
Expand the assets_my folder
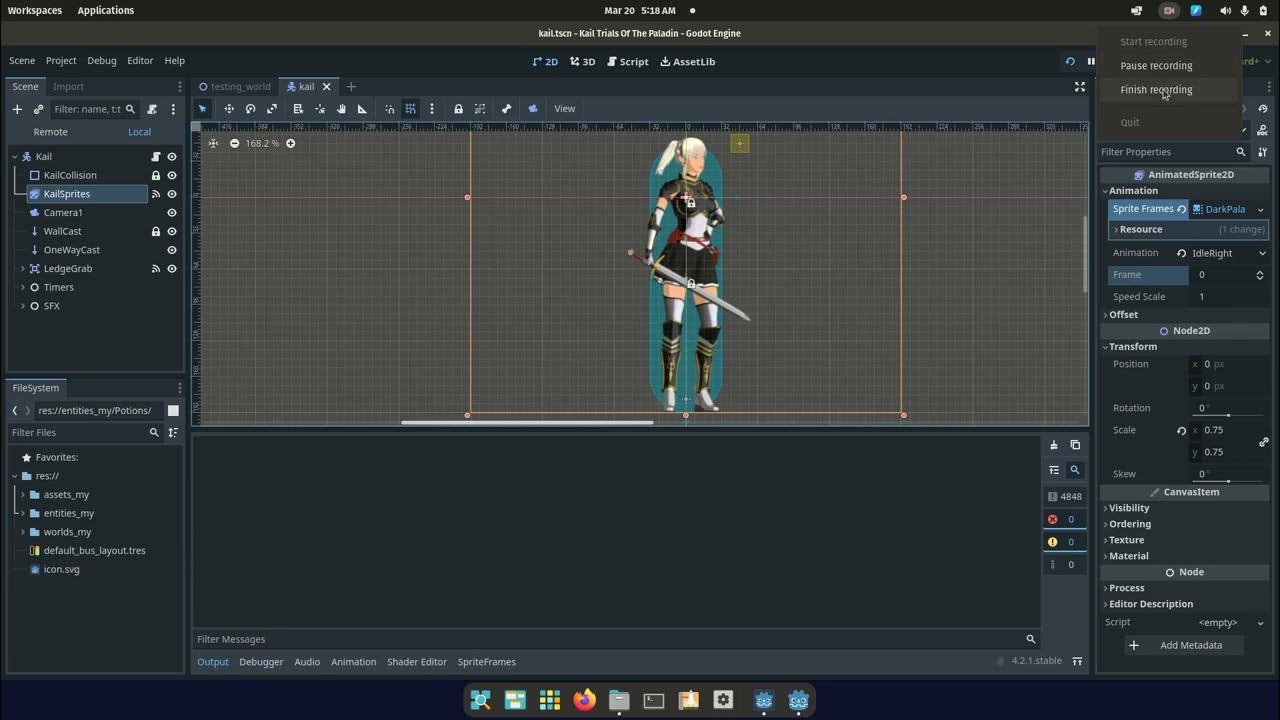(22, 495)
